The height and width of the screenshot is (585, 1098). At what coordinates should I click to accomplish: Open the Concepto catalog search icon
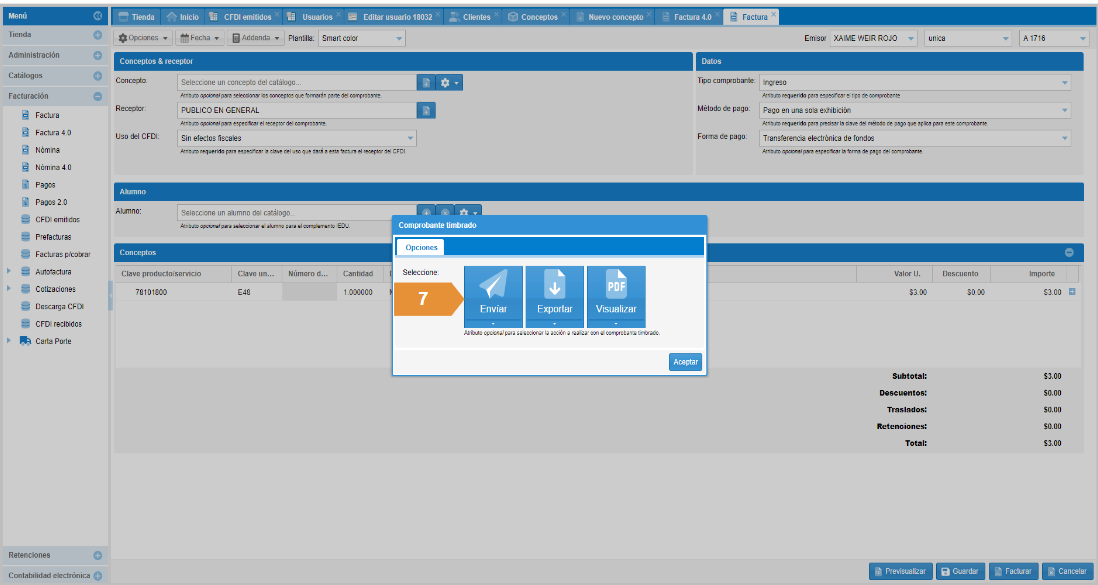point(426,82)
